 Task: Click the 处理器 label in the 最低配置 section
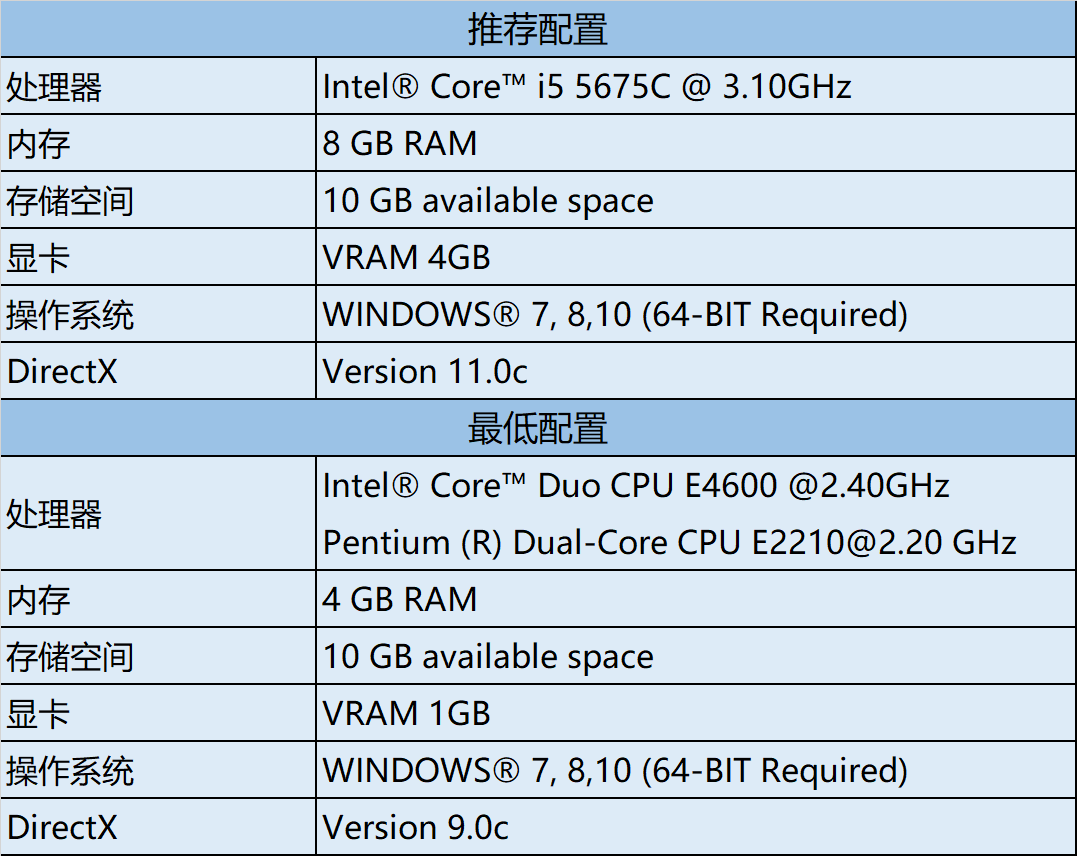[x=54, y=514]
